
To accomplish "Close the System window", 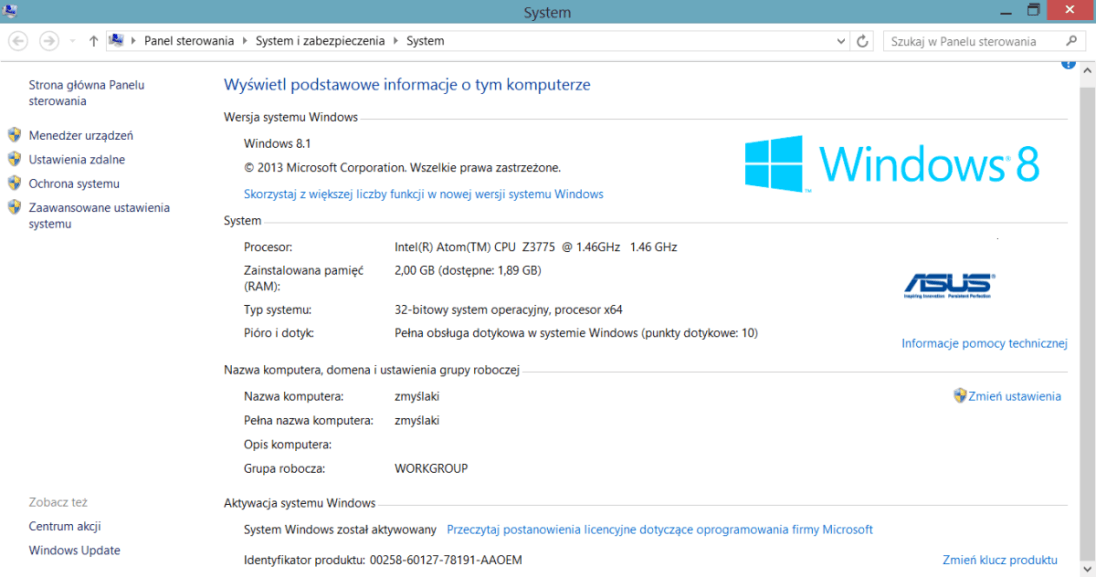I will pos(1070,10).
